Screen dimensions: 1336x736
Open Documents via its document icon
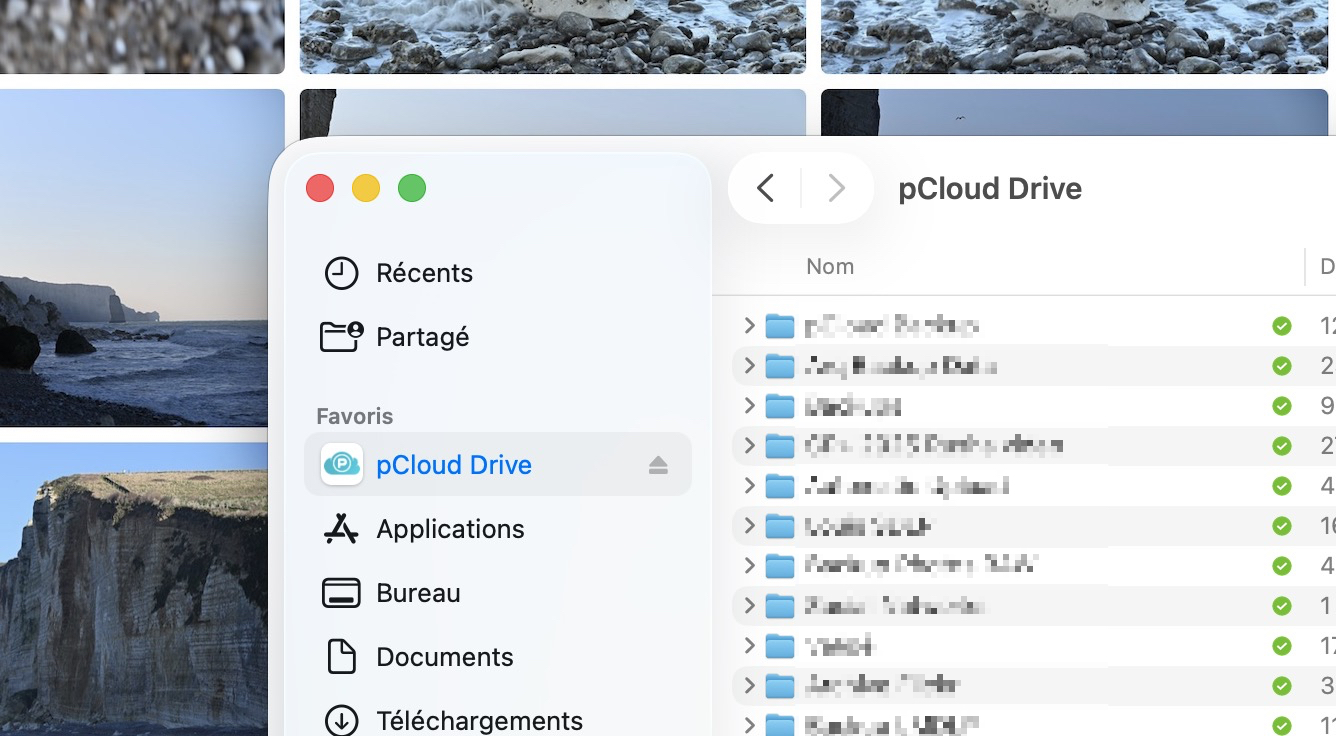(341, 656)
